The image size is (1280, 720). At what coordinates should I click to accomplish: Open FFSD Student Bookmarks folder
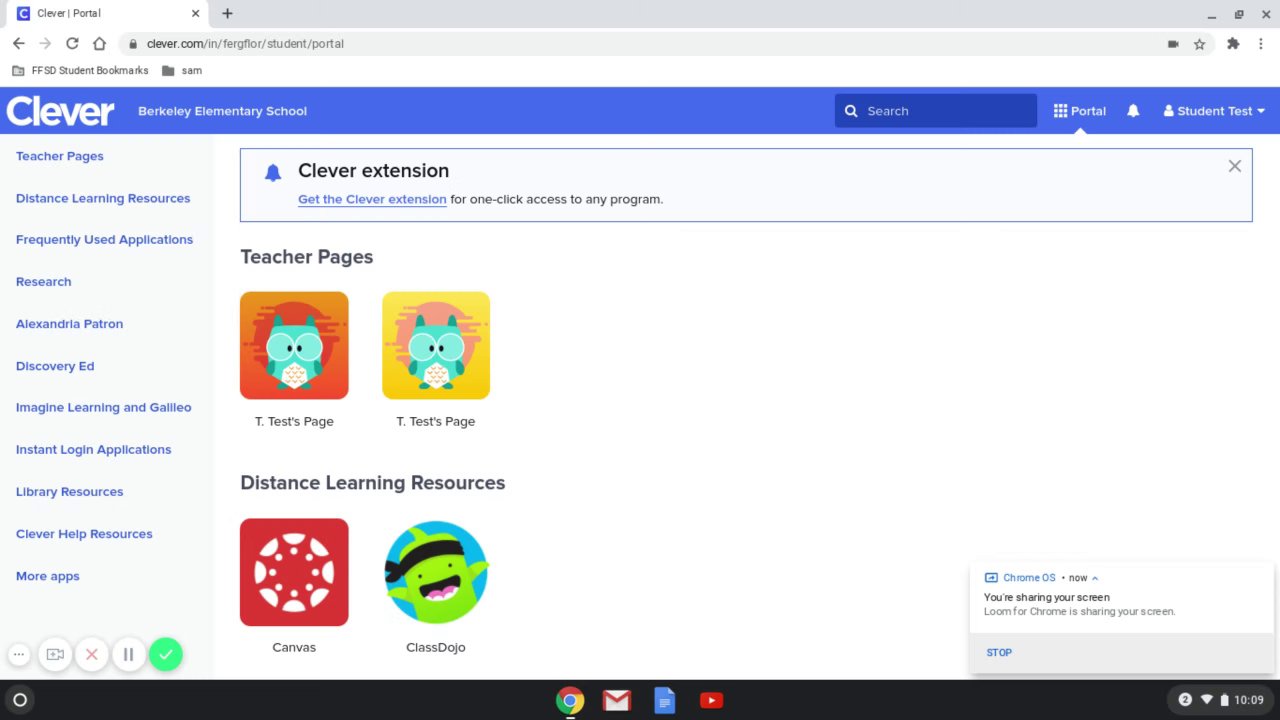click(80, 71)
